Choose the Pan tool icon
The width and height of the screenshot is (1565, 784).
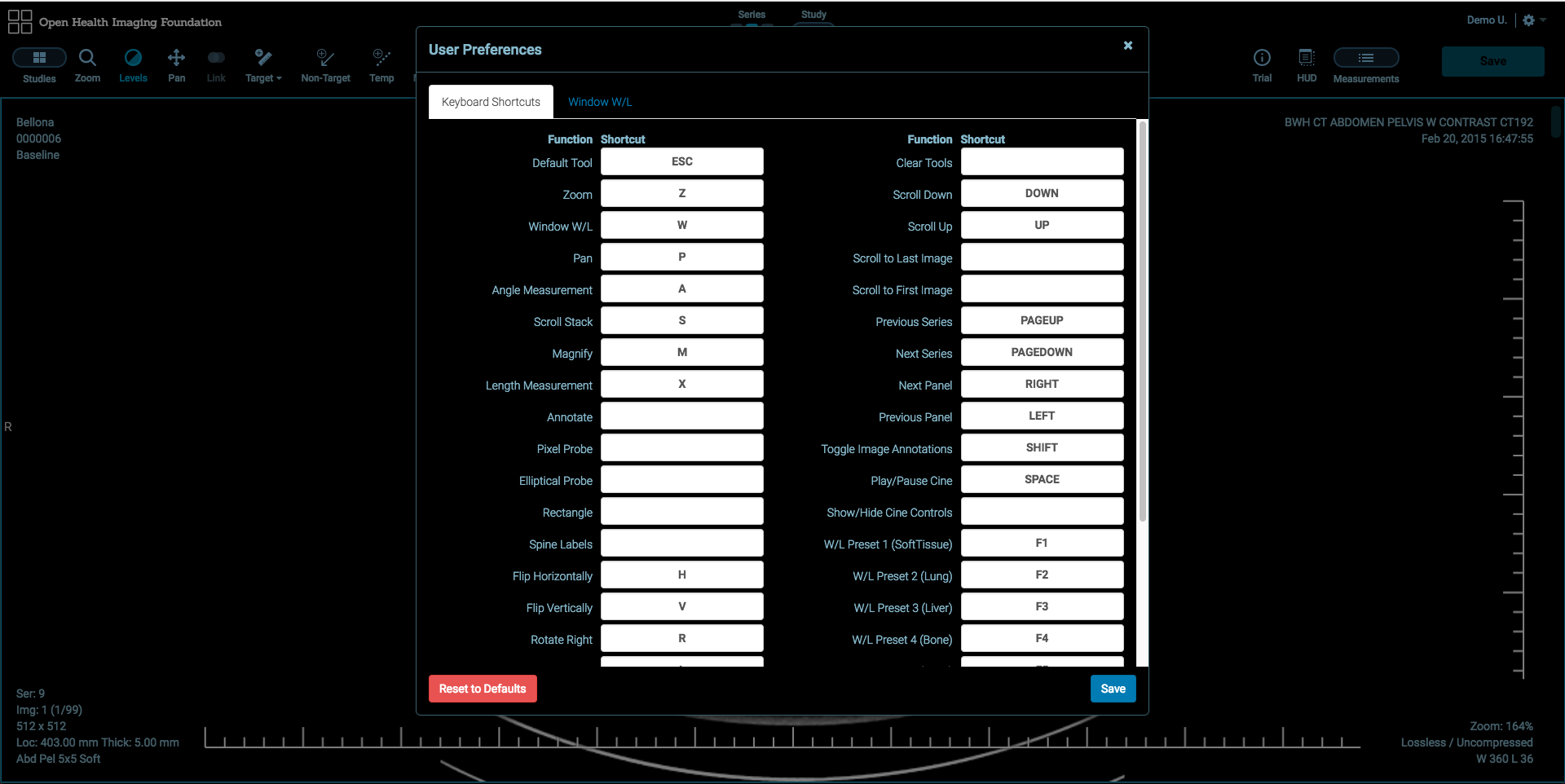pos(176,58)
